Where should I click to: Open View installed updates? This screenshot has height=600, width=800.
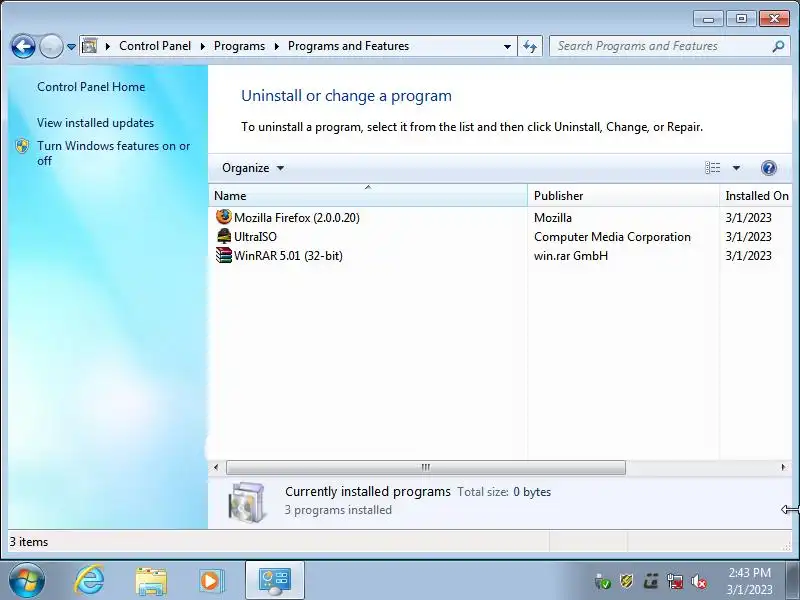(x=95, y=123)
